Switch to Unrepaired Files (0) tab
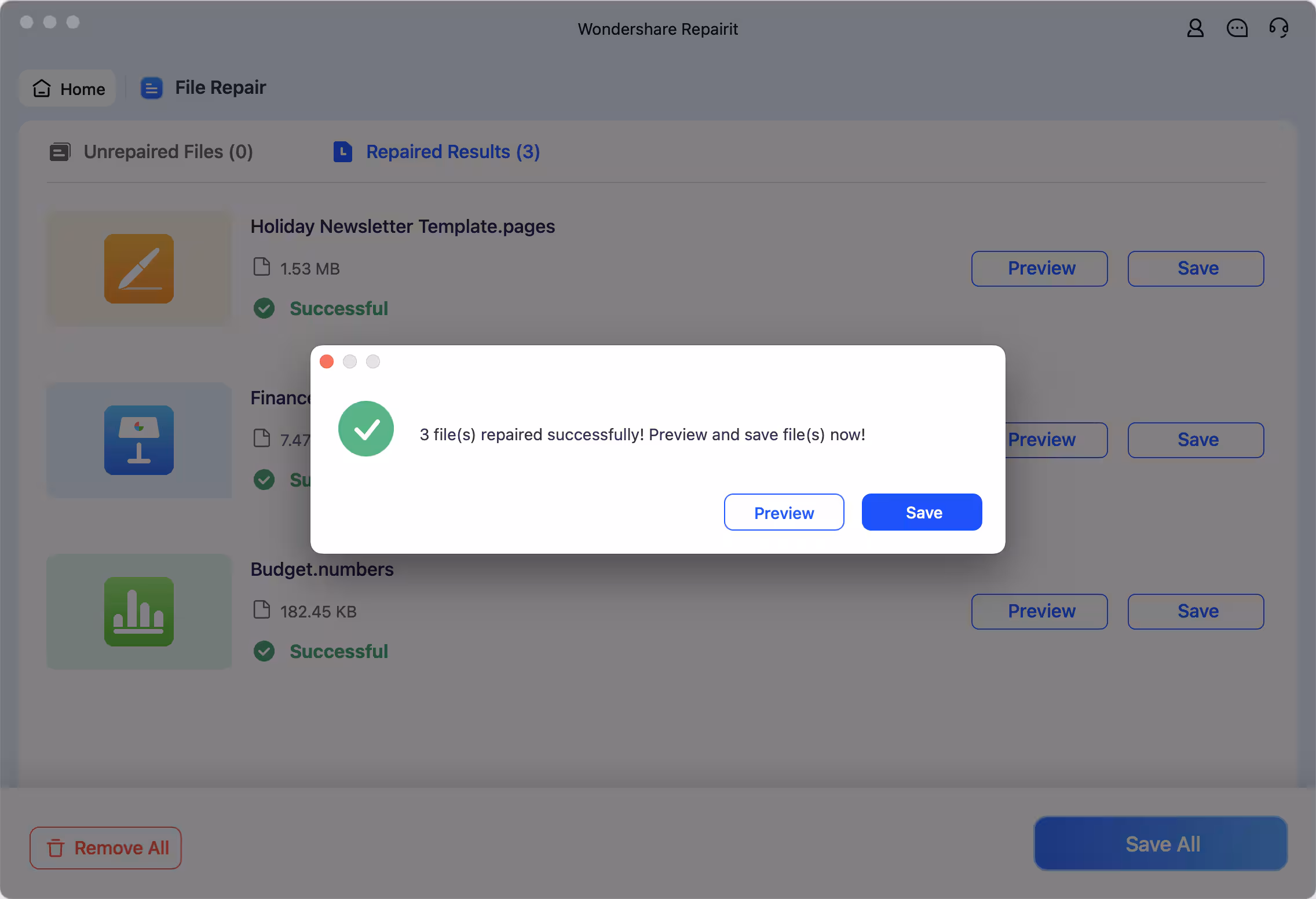The width and height of the screenshot is (1316, 899). [x=151, y=152]
